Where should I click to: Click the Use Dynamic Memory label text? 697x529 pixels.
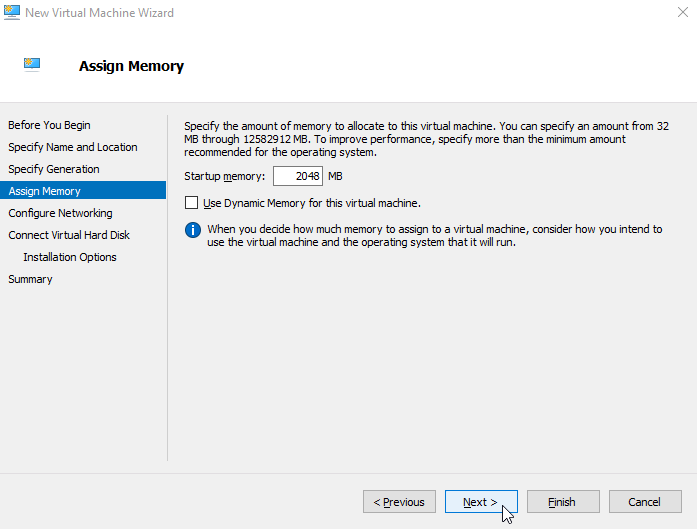click(312, 203)
